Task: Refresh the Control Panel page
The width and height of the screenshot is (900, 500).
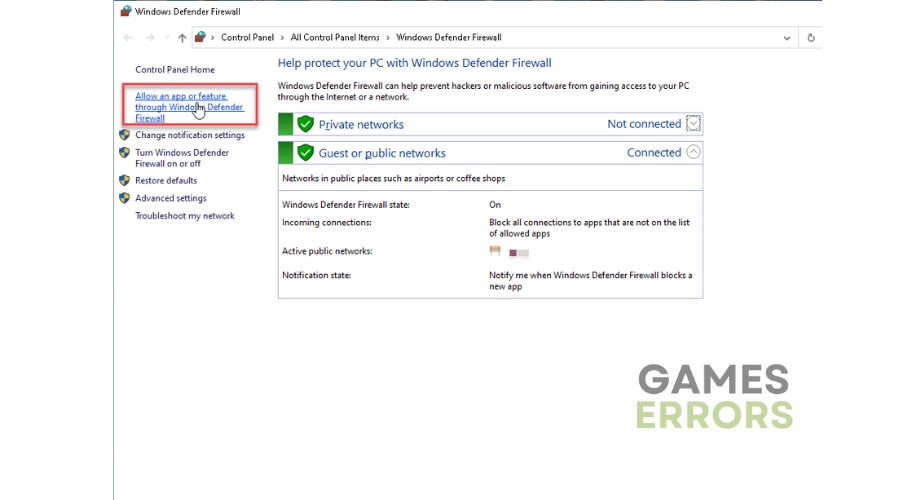Action: [x=811, y=38]
